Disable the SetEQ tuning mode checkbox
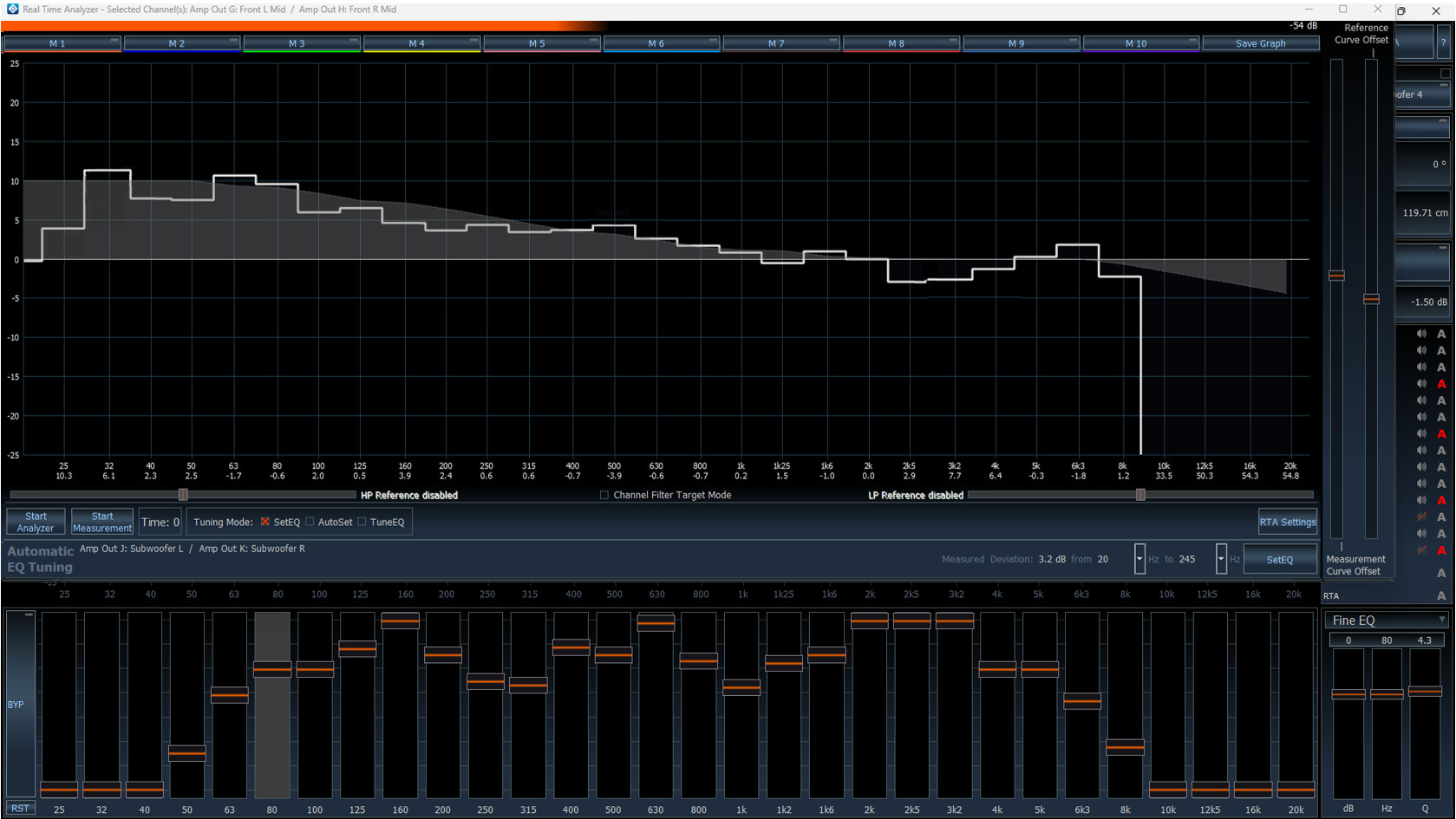This screenshot has width=1456, height=819. point(265,522)
